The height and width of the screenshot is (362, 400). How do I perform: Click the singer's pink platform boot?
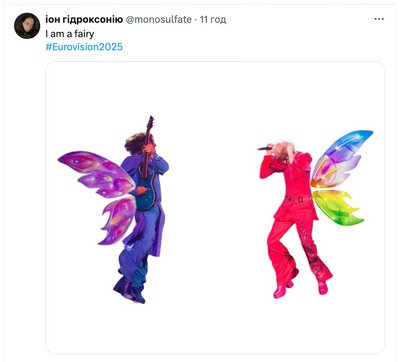click(x=282, y=290)
